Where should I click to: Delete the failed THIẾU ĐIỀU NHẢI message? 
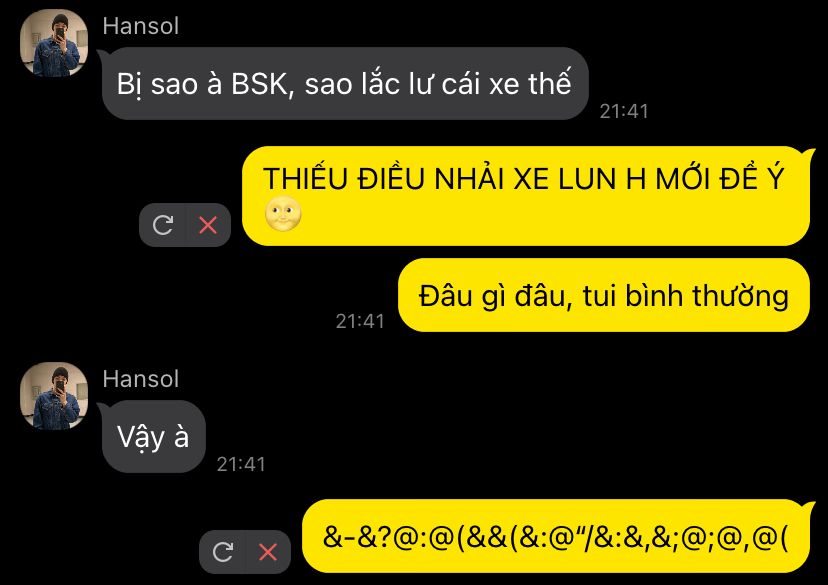coord(208,225)
